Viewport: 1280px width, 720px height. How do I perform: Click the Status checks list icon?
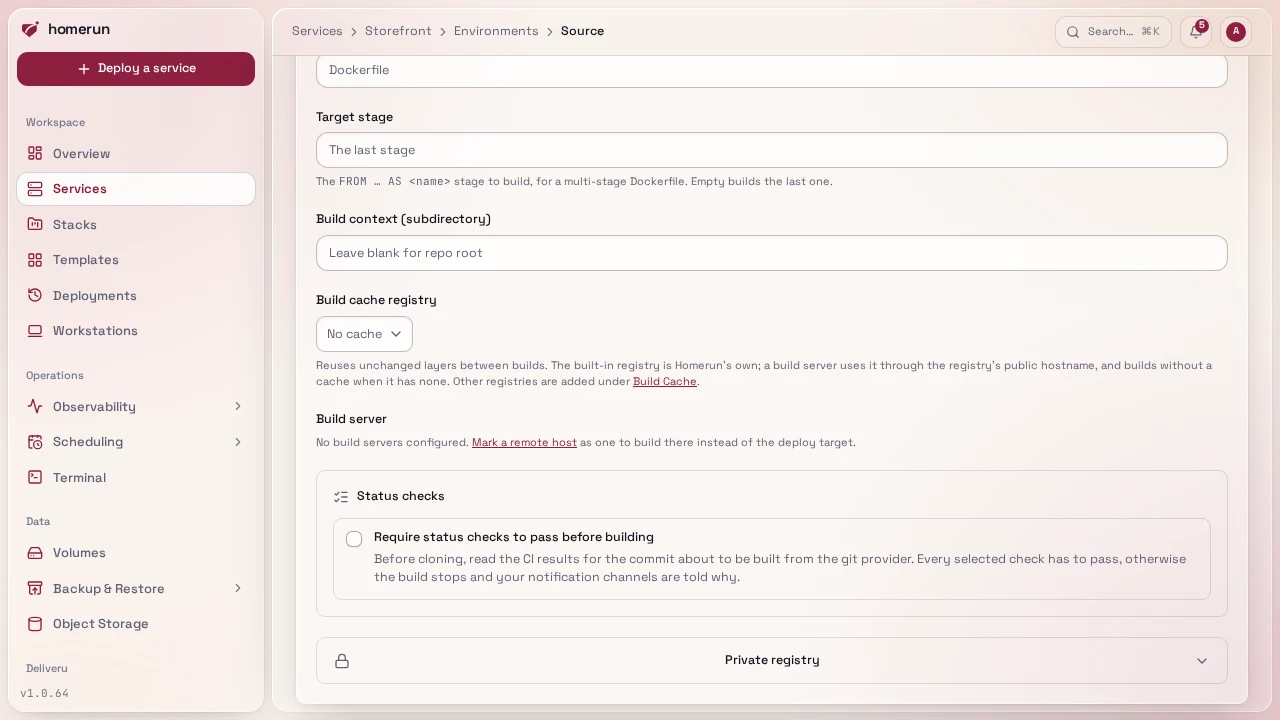(x=341, y=496)
